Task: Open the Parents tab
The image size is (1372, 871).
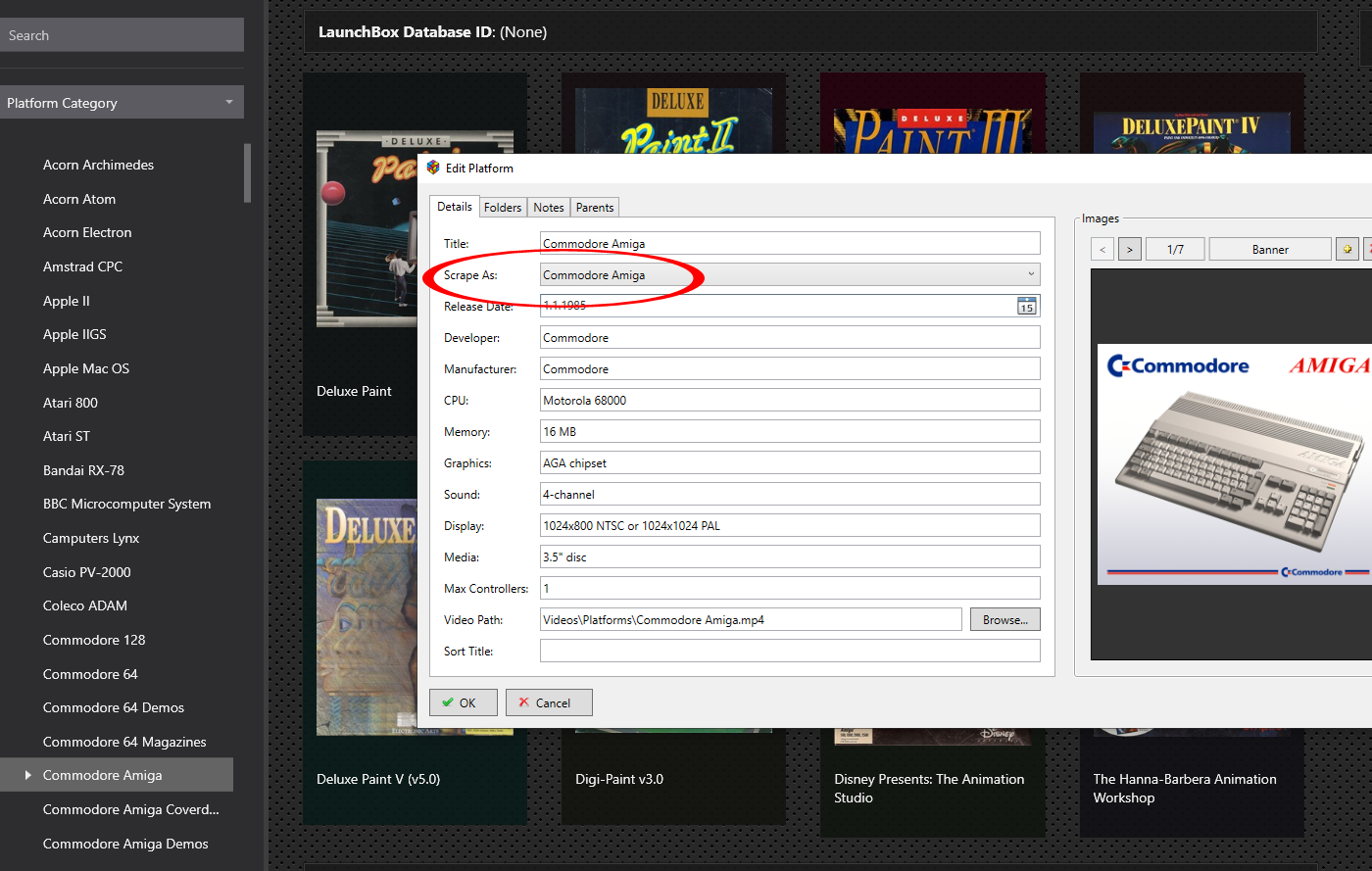Action: pyautogui.click(x=595, y=208)
